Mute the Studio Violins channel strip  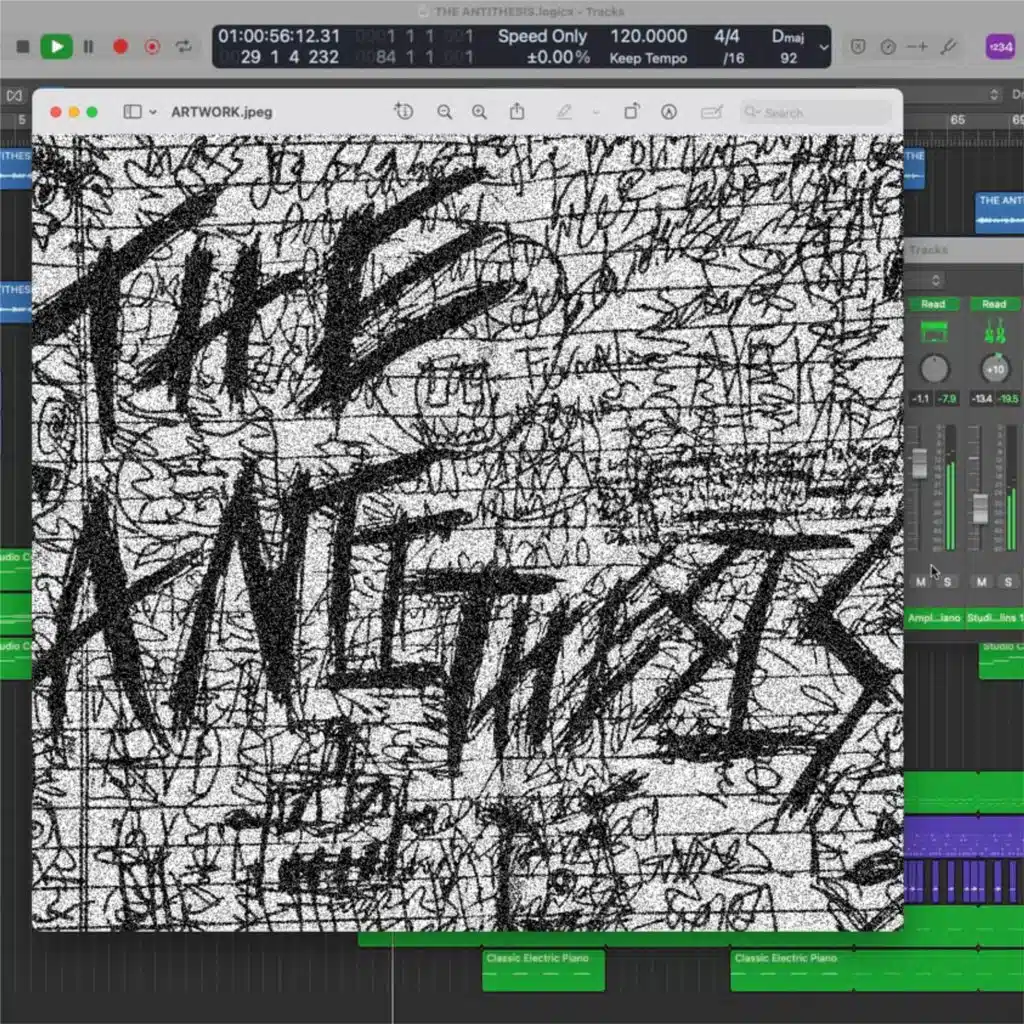981,581
